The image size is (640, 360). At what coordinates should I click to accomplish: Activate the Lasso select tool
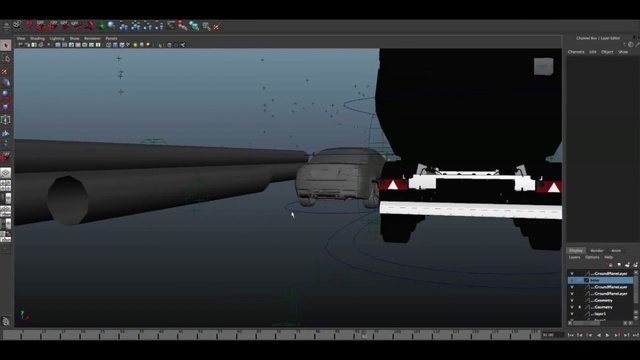pyautogui.click(x=6, y=58)
